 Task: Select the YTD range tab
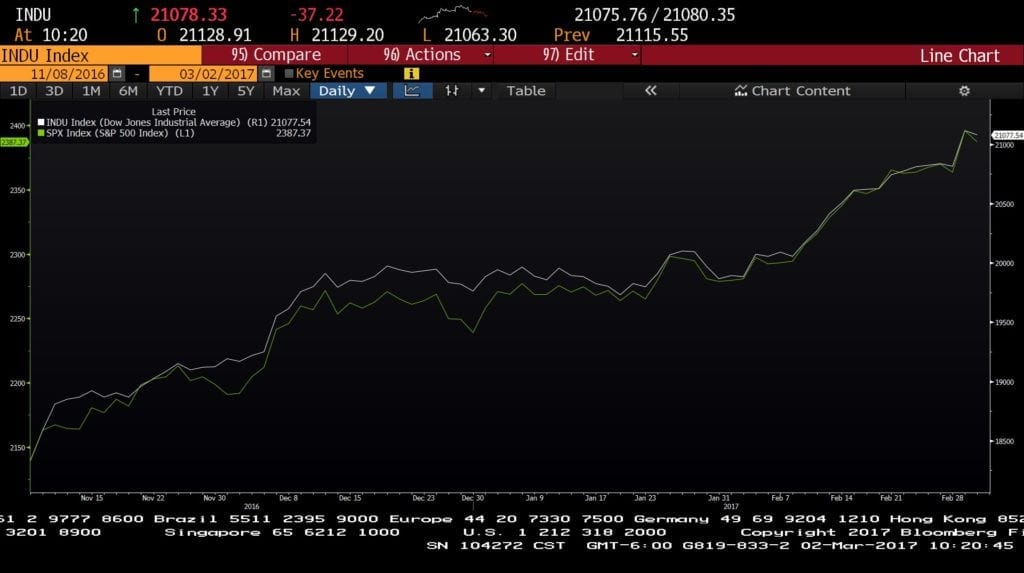[x=169, y=91]
